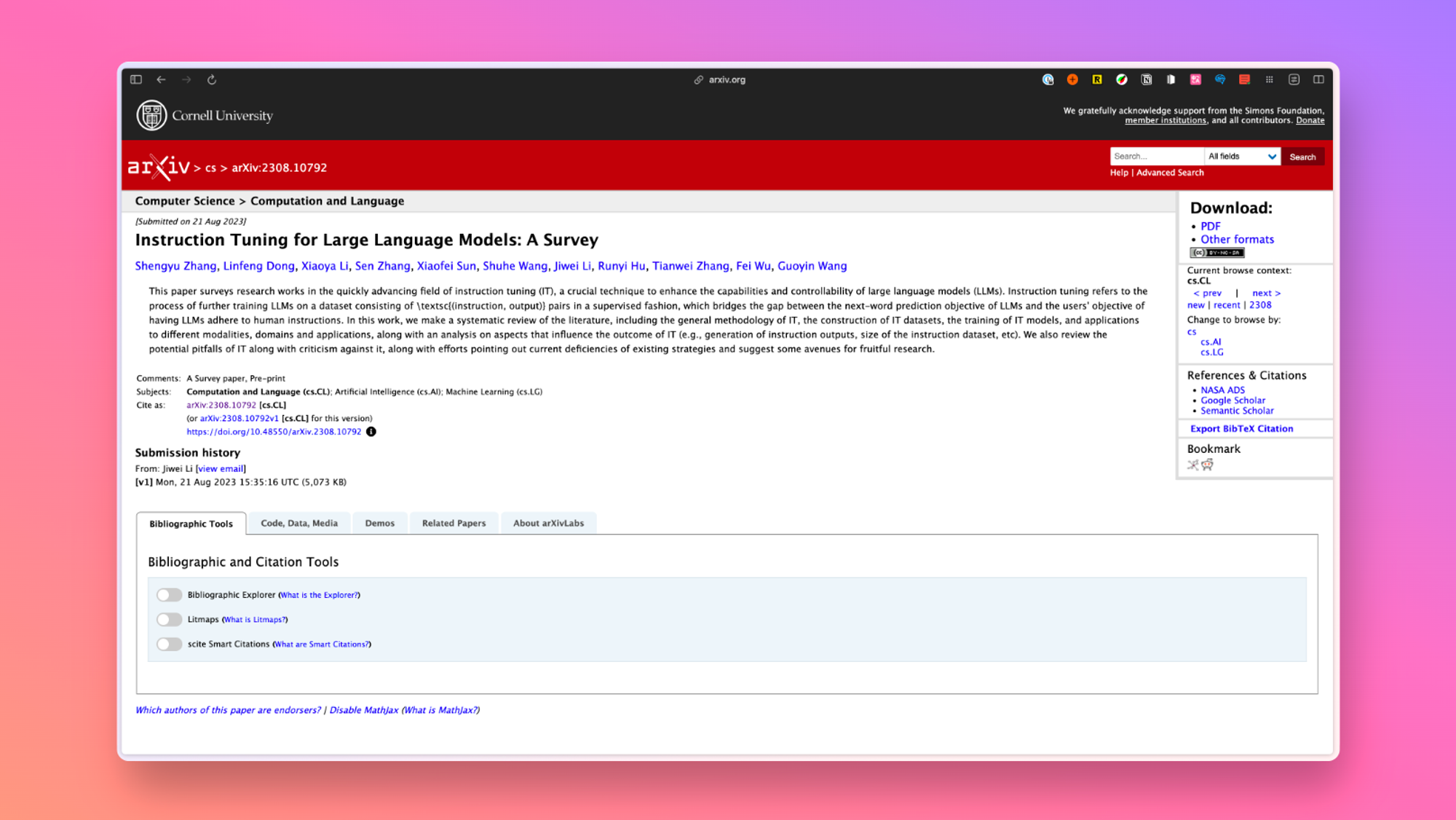This screenshot has width=1456, height=820.
Task: Reload the arxiv page
Action: point(212,79)
